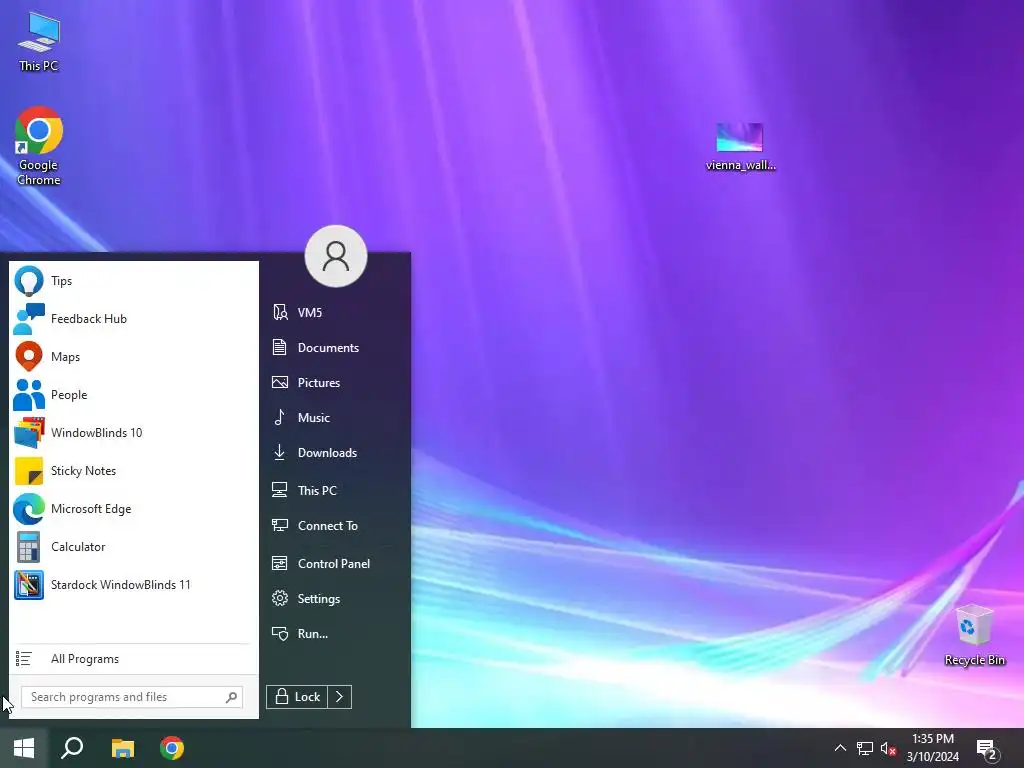Select This PC desktop icon

(x=39, y=42)
